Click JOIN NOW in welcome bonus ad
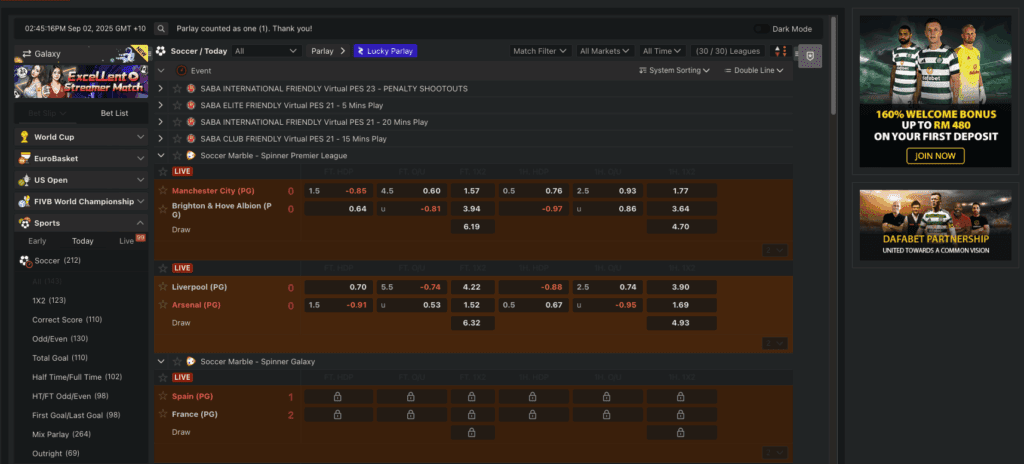1024x464 pixels. (935, 156)
